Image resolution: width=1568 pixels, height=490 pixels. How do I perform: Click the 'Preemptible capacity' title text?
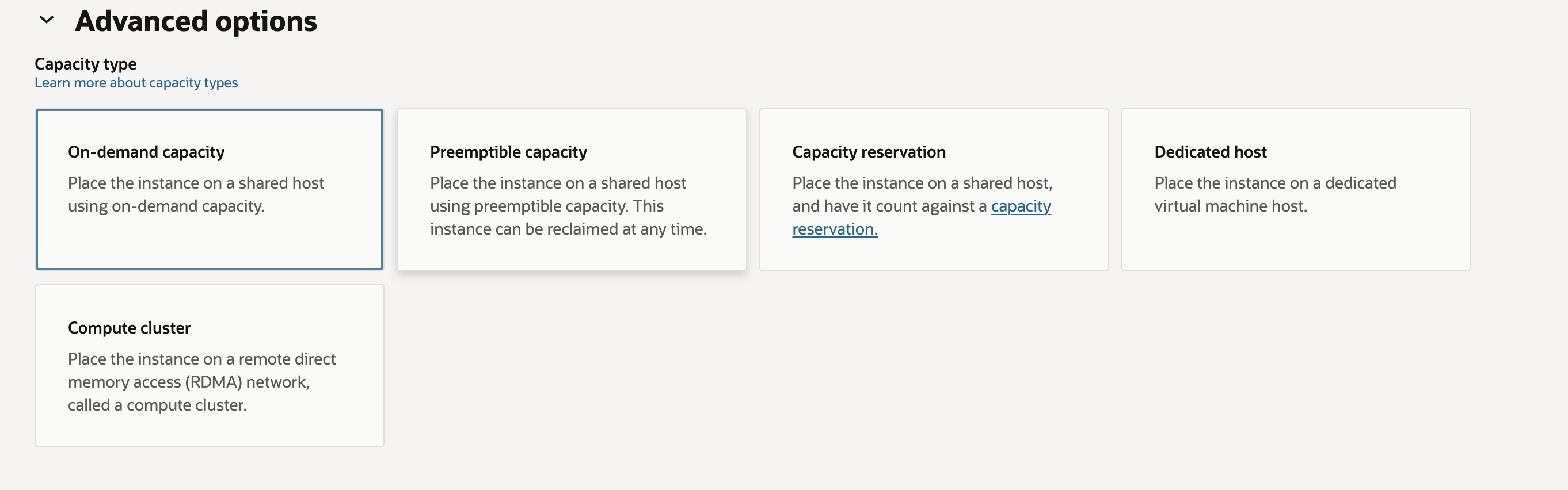pyautogui.click(x=508, y=152)
